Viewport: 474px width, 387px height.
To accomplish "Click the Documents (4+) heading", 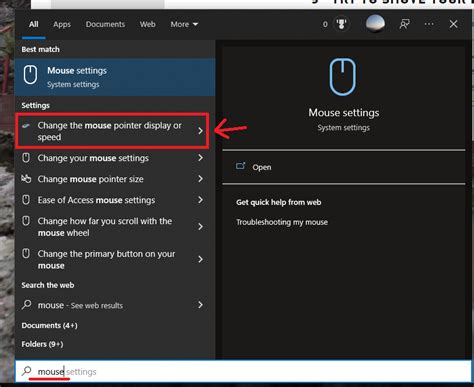I will tap(49, 325).
